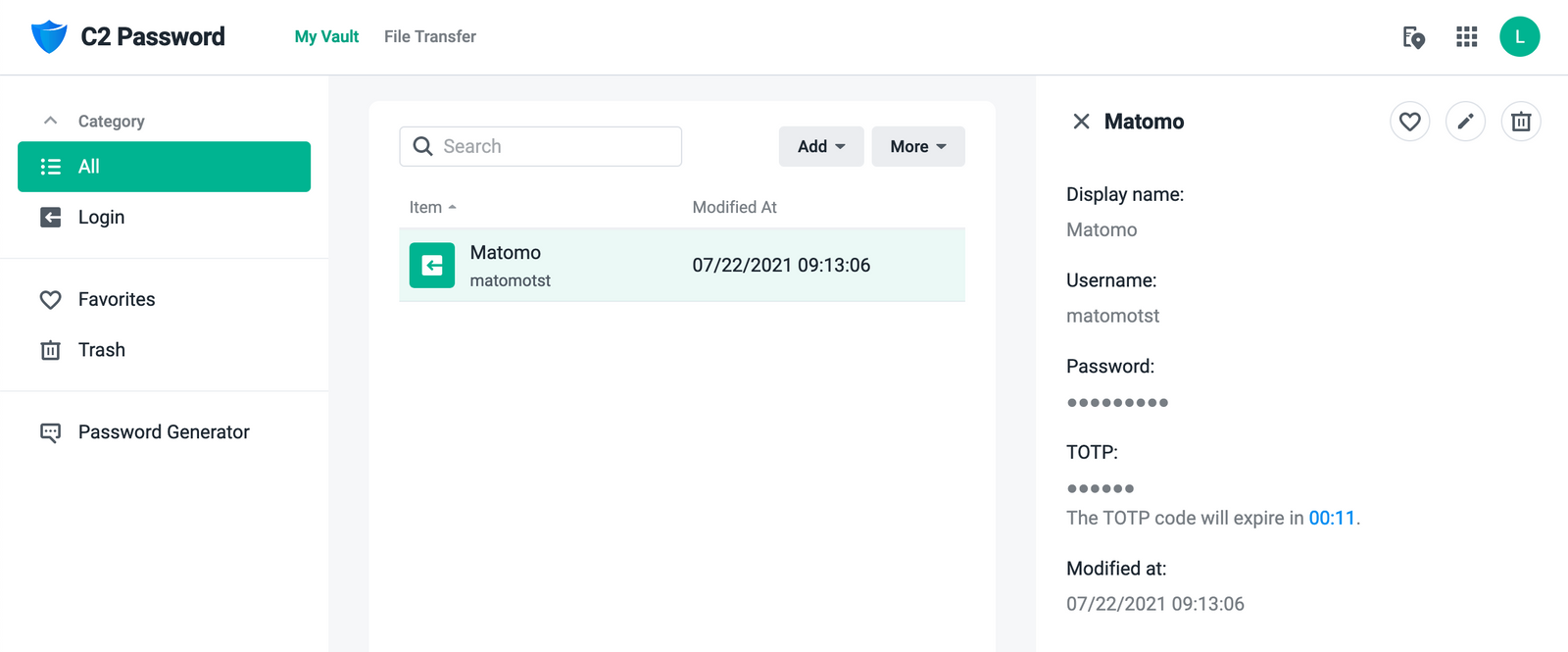Mark Matomo as favorite with heart icon
The width and height of the screenshot is (1568, 652).
pos(1409,122)
